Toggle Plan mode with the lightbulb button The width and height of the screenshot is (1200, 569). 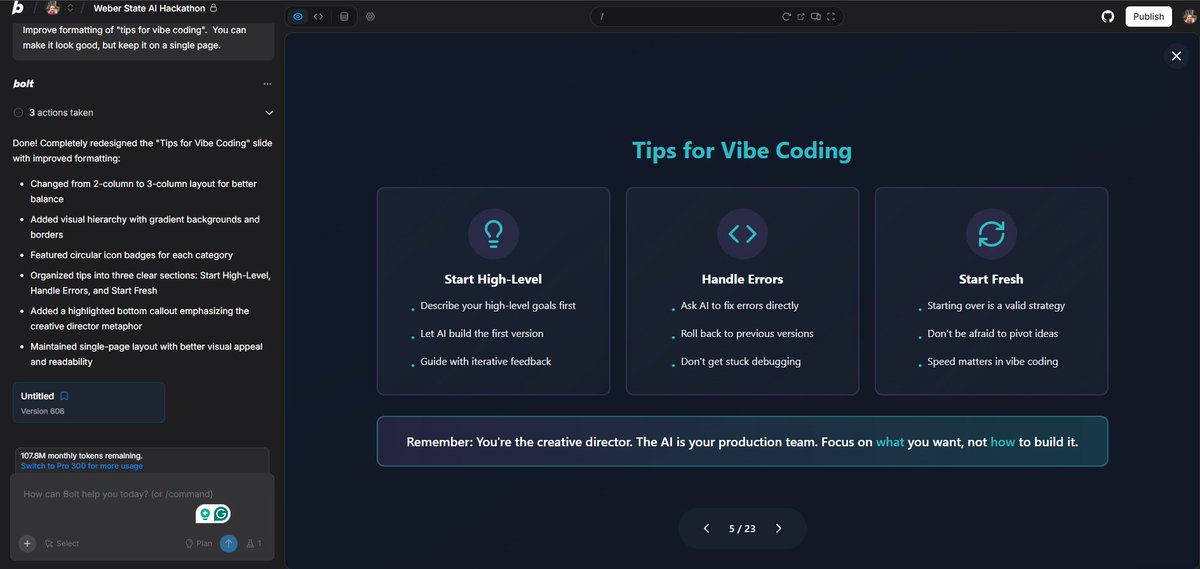pos(198,544)
